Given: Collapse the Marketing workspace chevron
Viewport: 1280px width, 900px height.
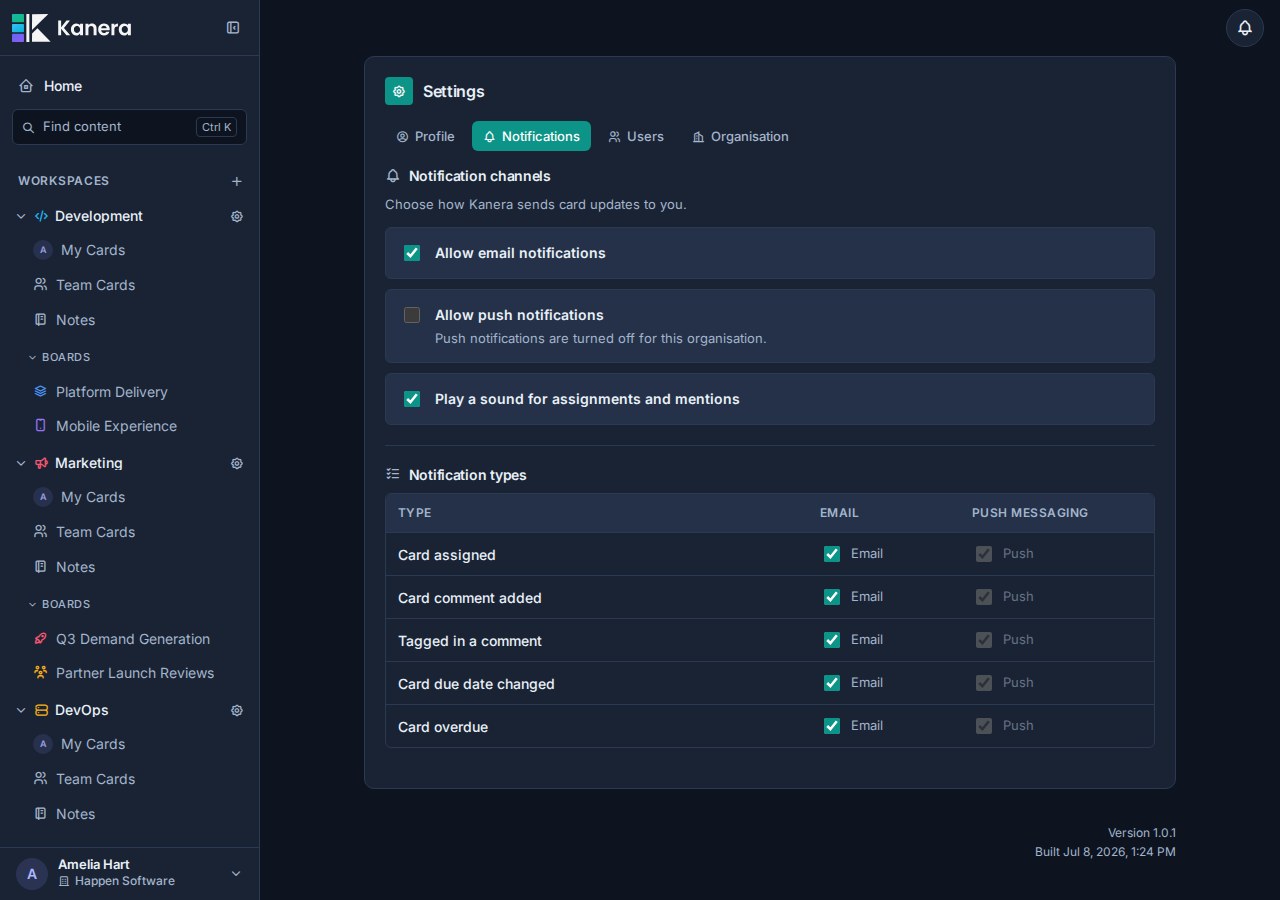Looking at the screenshot, I should pyautogui.click(x=21, y=463).
